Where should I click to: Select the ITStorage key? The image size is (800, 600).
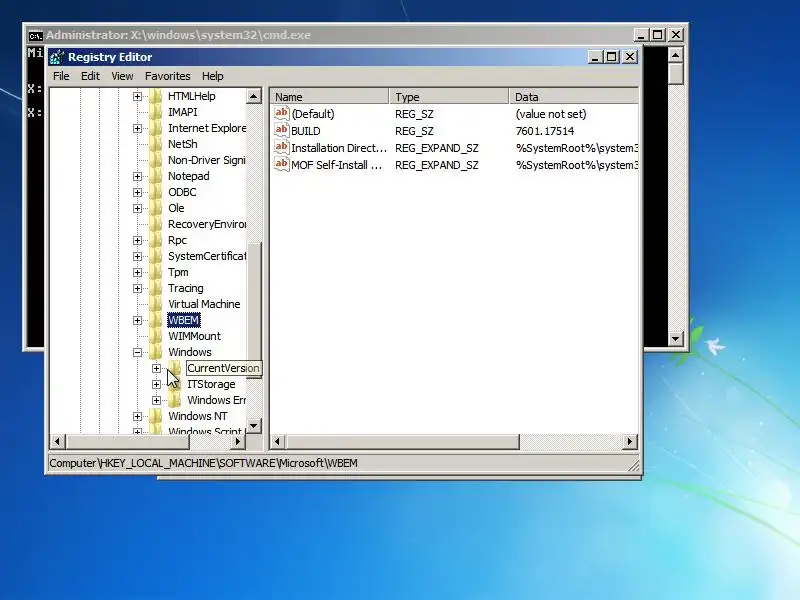pyautogui.click(x=211, y=384)
